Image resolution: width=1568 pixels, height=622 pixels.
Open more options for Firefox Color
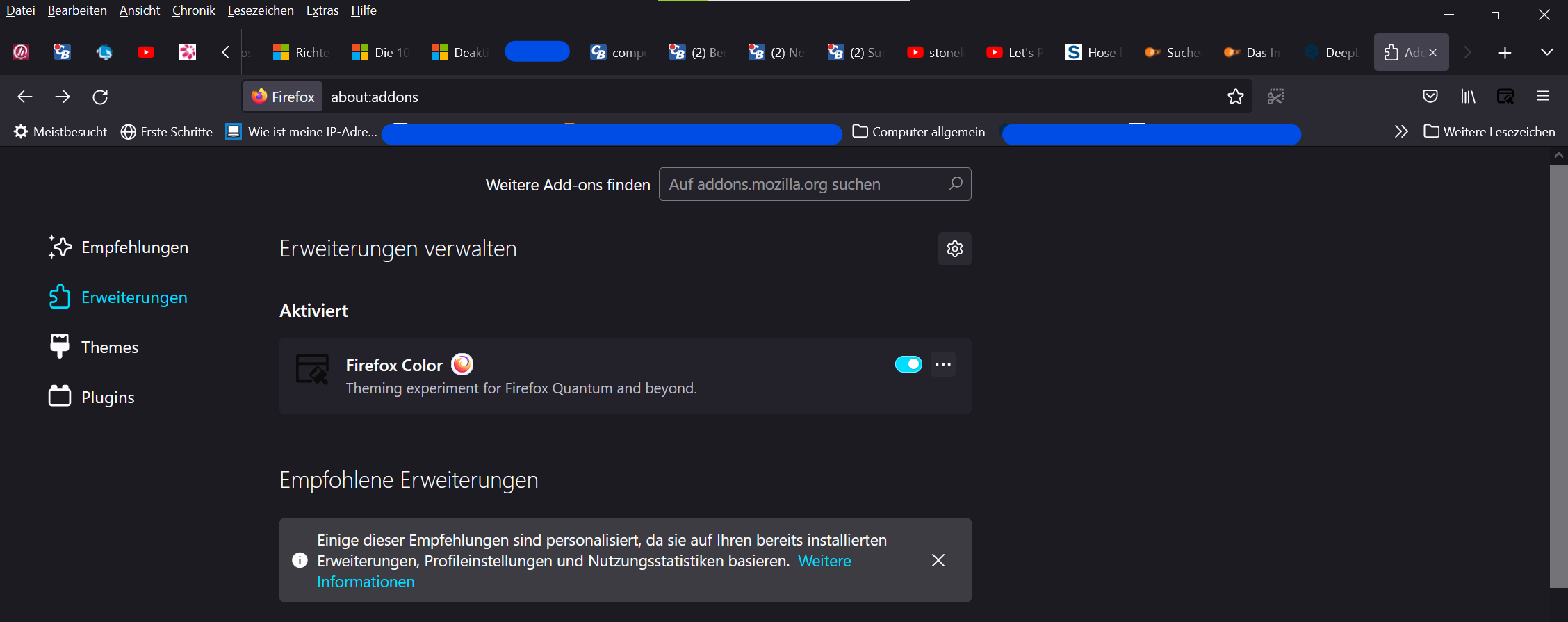tap(943, 364)
